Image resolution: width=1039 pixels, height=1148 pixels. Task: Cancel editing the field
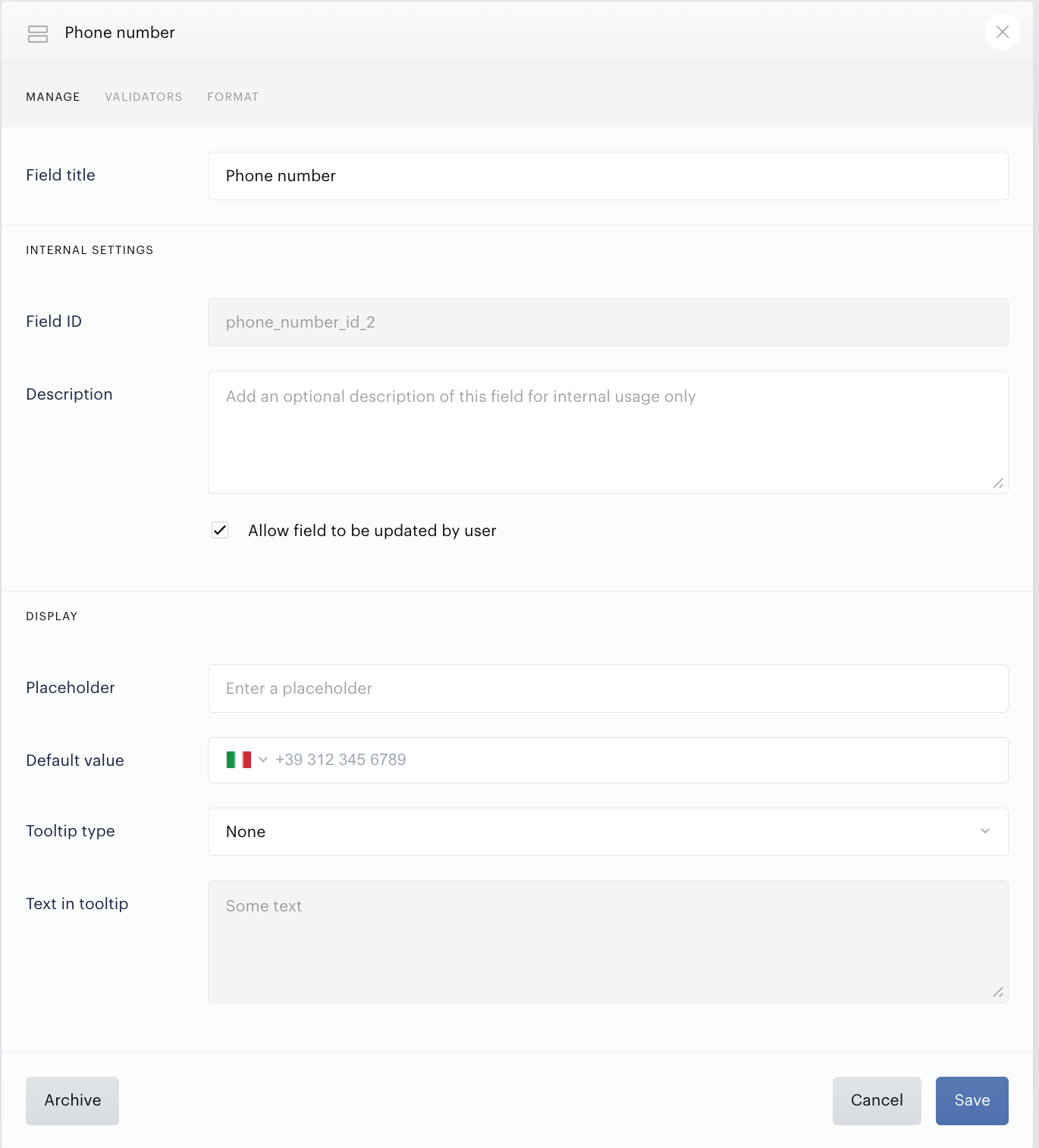coord(877,1100)
